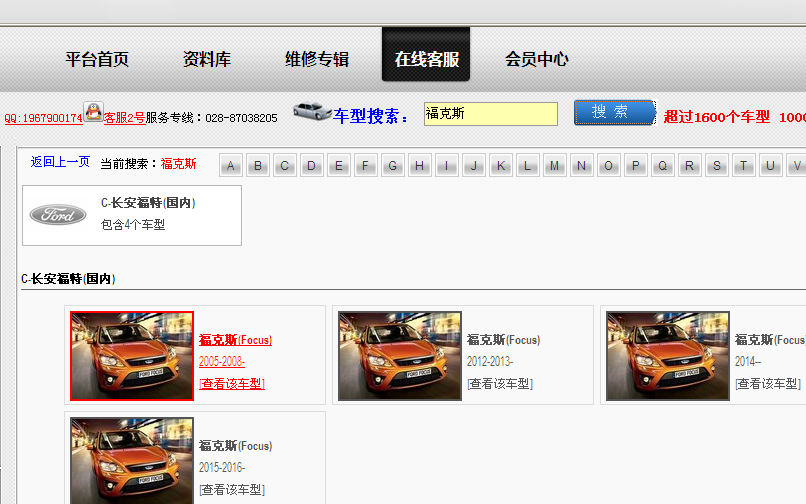Viewport: 806px width, 504px height.
Task: Select the 在线客服 navigation tab
Action: [x=426, y=55]
